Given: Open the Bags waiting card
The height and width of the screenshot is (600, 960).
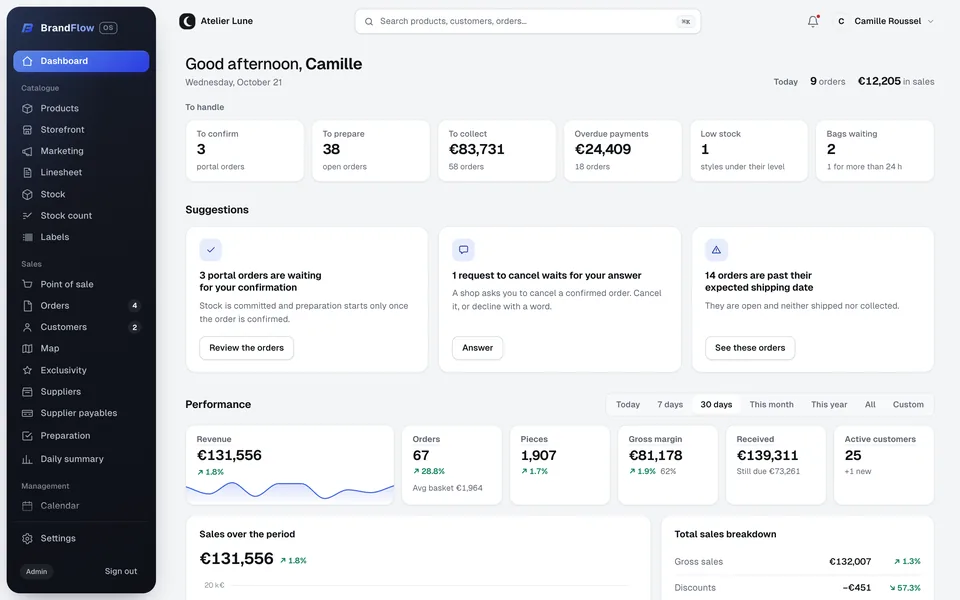Looking at the screenshot, I should tap(875, 151).
